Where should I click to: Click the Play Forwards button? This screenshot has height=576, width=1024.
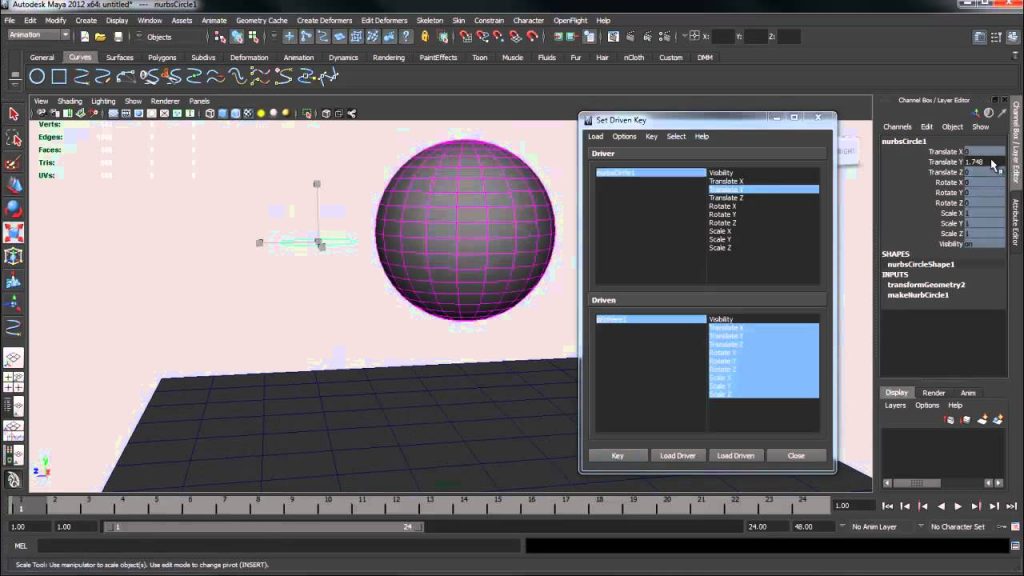click(958, 506)
